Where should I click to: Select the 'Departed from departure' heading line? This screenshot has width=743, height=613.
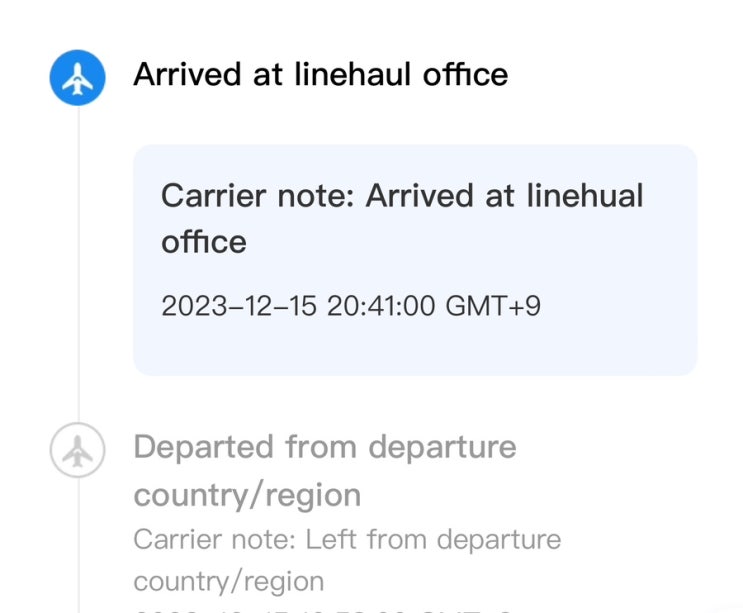tap(325, 446)
